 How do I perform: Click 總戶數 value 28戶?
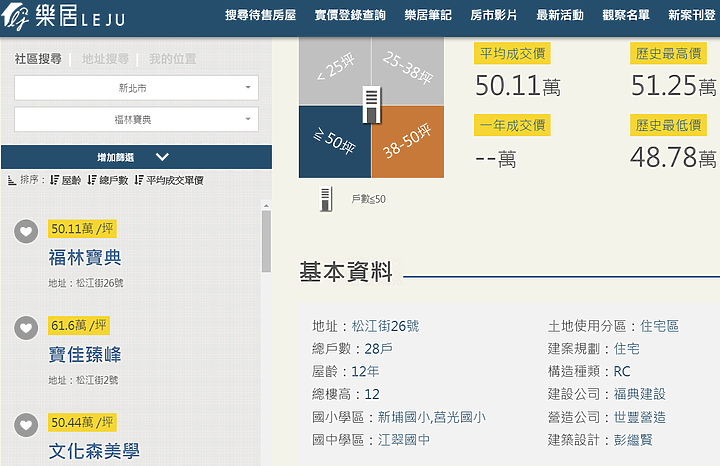[x=378, y=349]
